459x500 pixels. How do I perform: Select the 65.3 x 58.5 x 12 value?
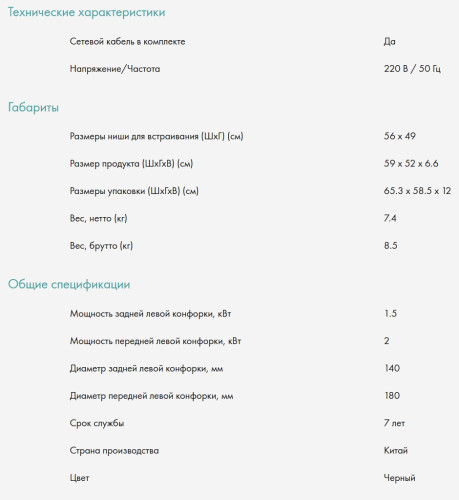[417, 191]
